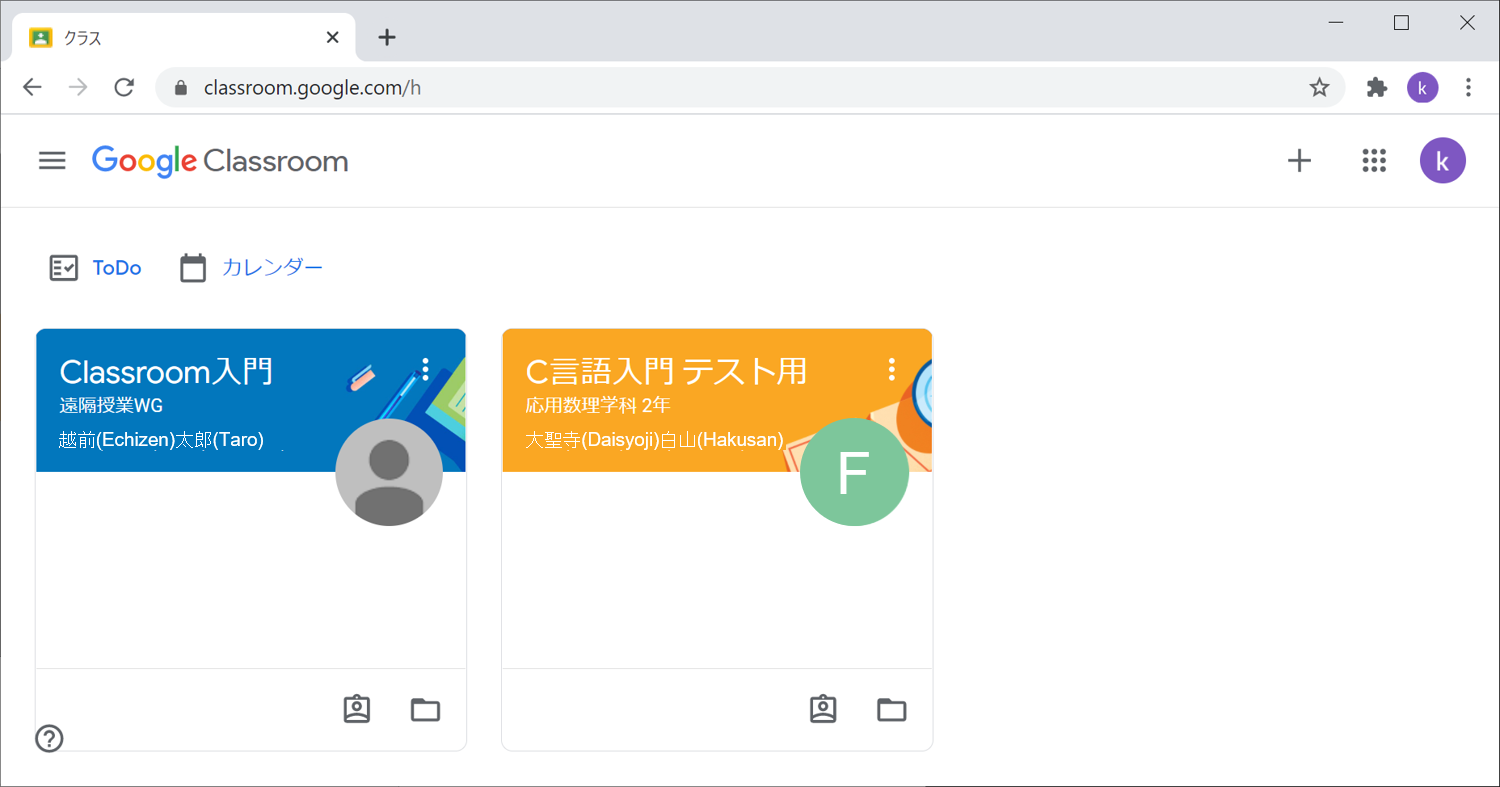Click the gray teacher avatar on Classroom入門
This screenshot has height=787, width=1500.
(389, 472)
